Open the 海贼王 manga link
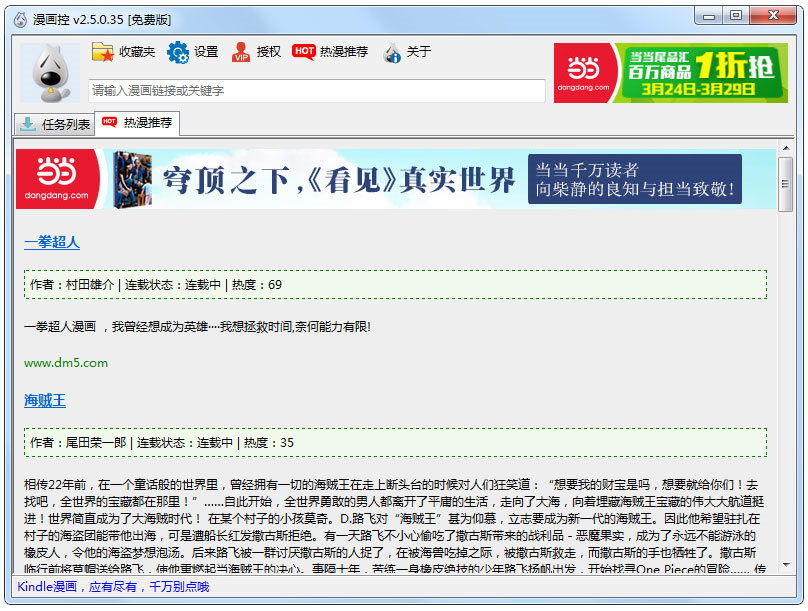808x611 pixels. click(45, 400)
